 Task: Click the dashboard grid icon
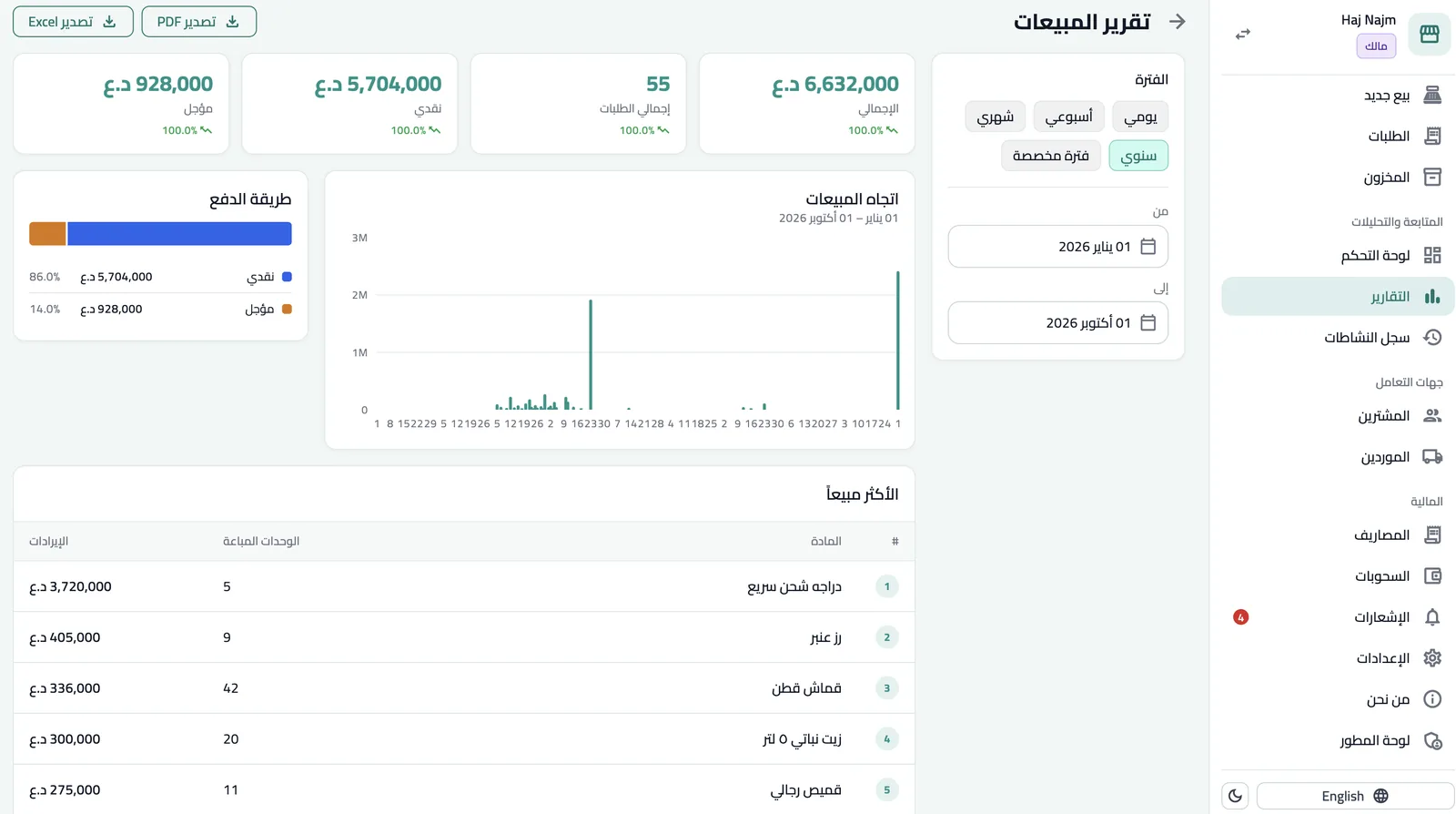tap(1432, 255)
